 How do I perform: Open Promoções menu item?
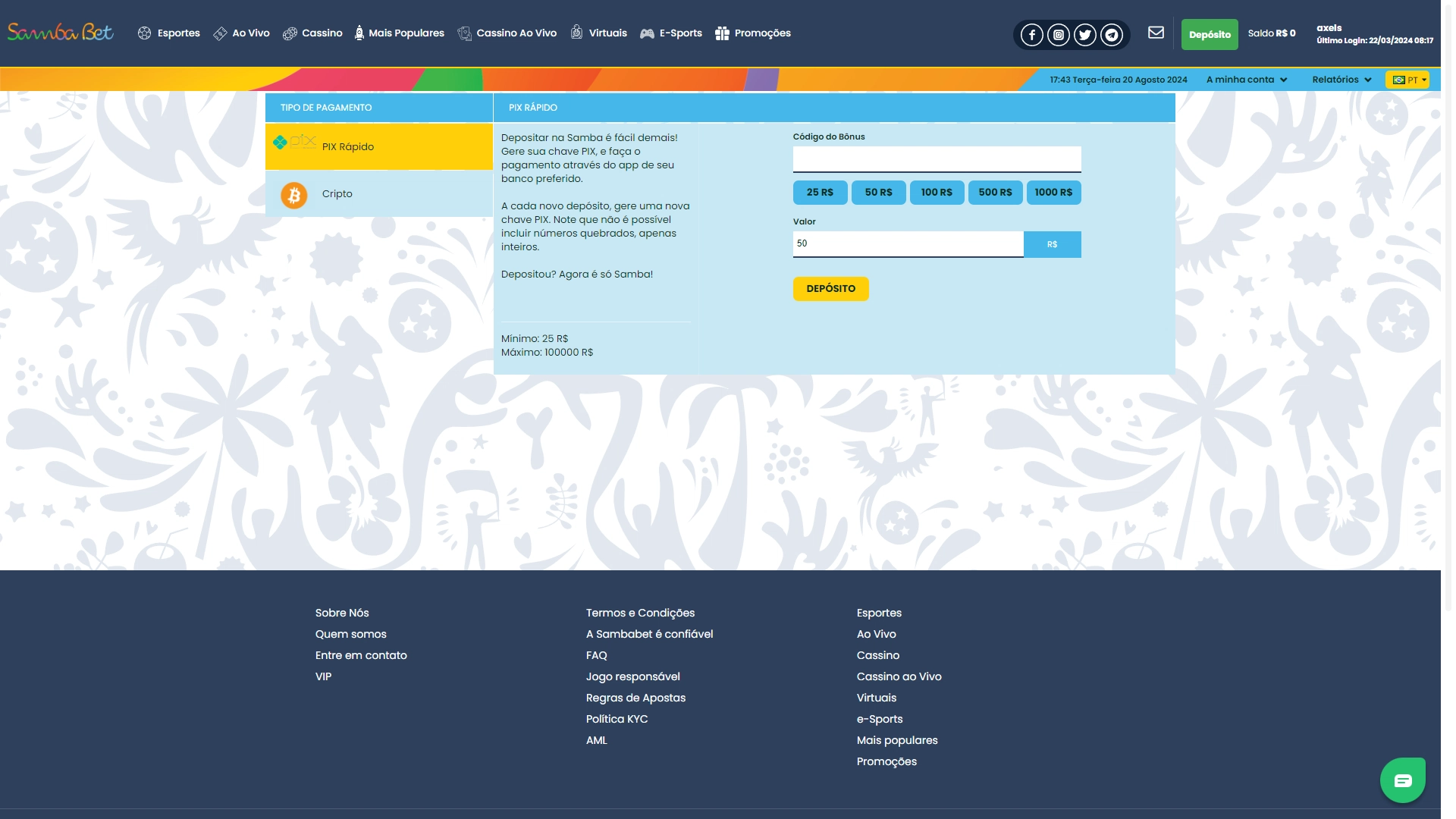coord(763,33)
